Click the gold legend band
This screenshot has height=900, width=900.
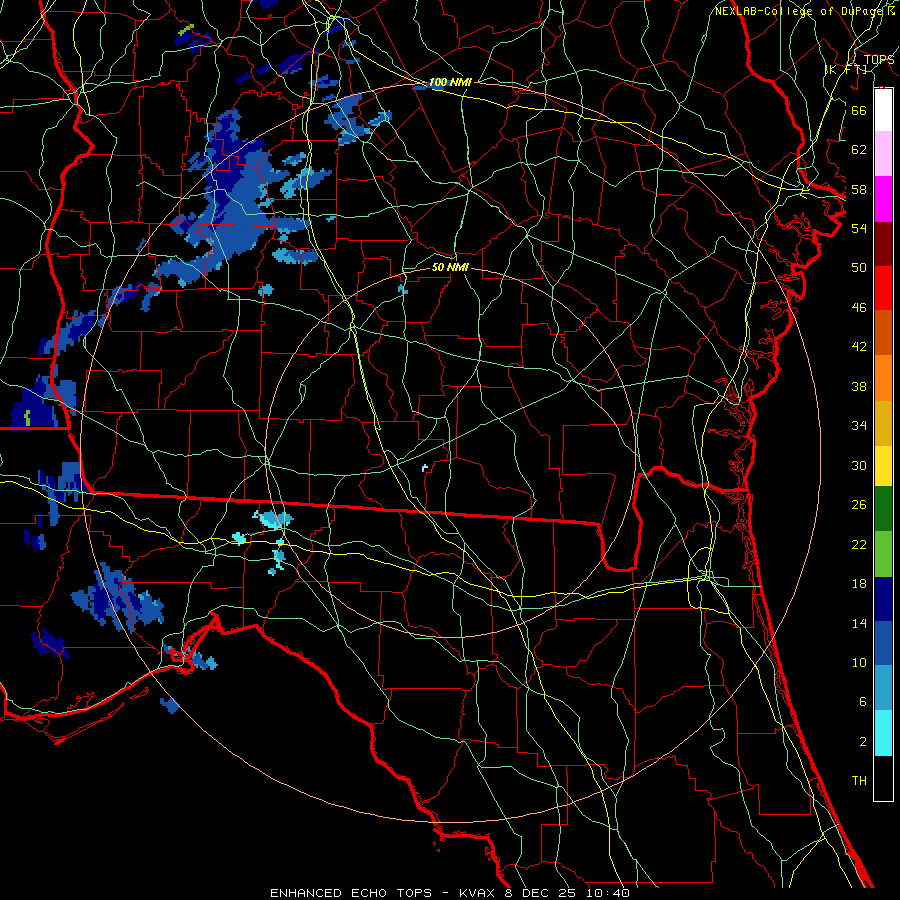(x=883, y=423)
